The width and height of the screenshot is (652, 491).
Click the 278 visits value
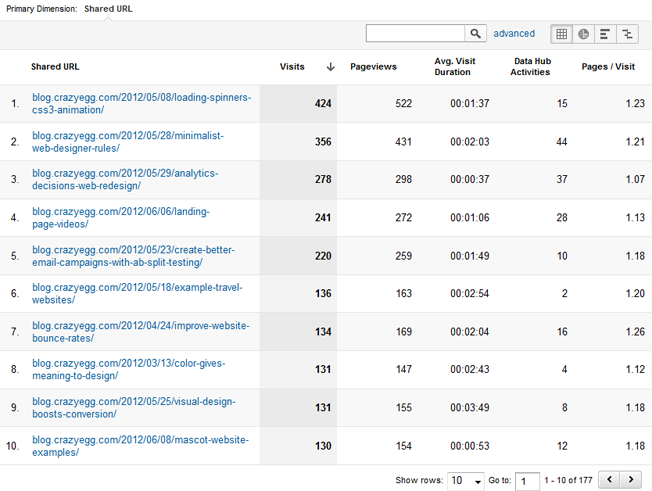pos(323,179)
